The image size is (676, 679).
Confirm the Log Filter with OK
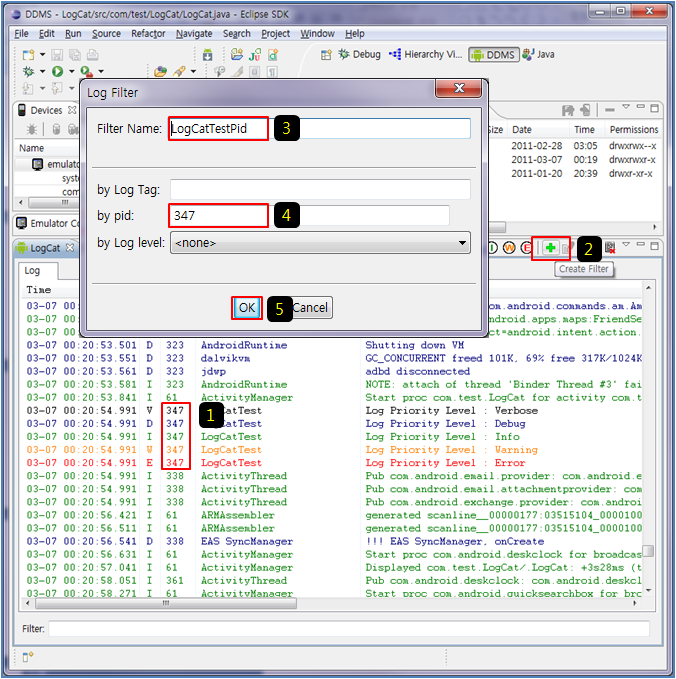click(x=246, y=308)
